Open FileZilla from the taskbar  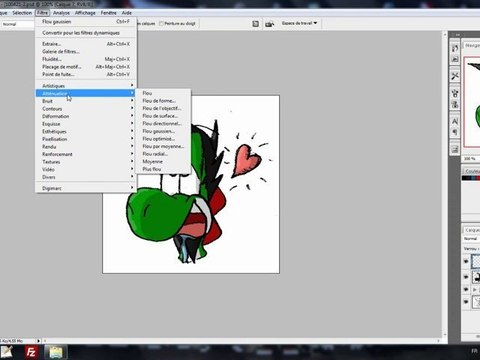point(31,352)
